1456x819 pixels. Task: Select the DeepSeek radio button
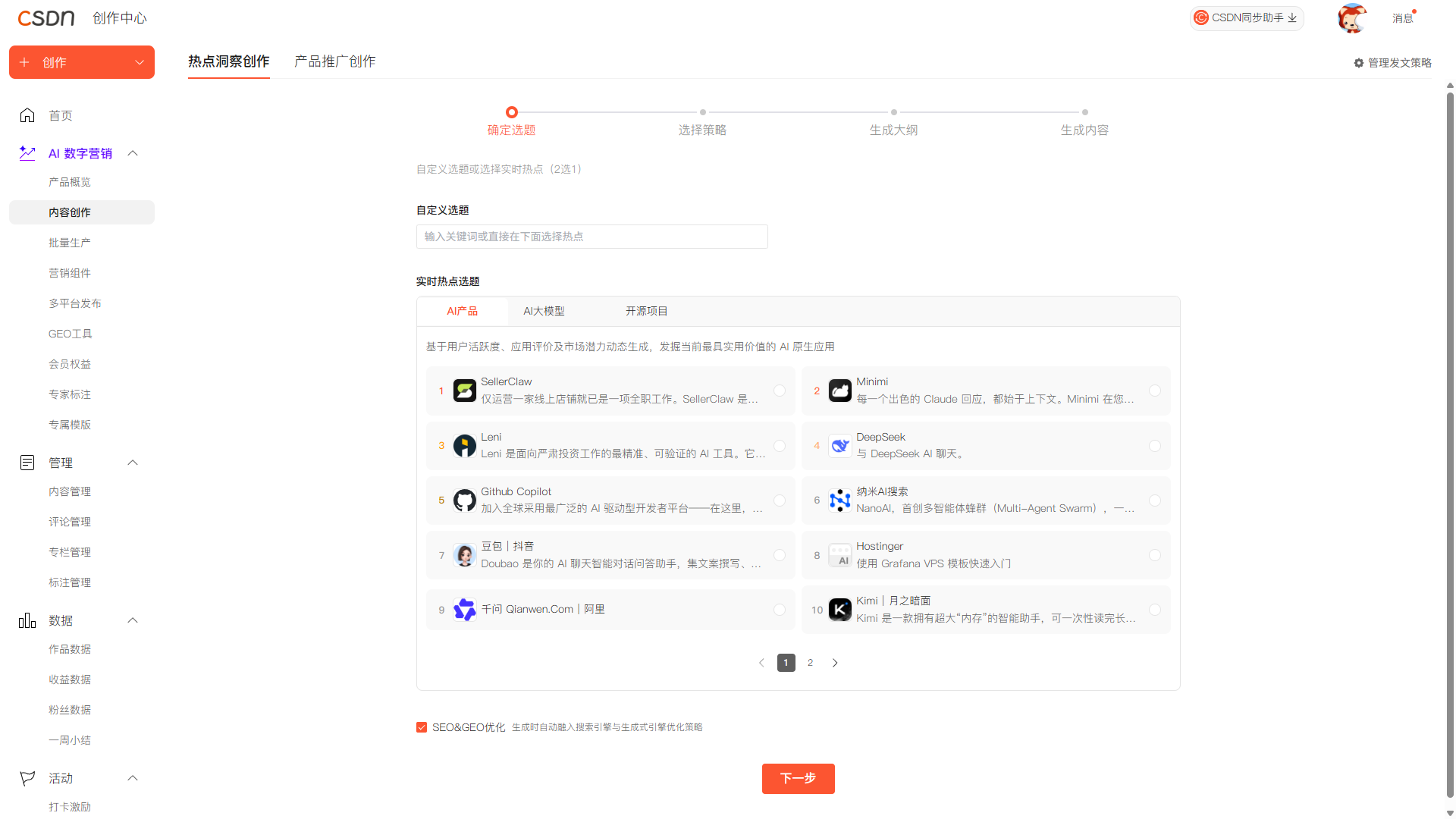click(x=1155, y=446)
